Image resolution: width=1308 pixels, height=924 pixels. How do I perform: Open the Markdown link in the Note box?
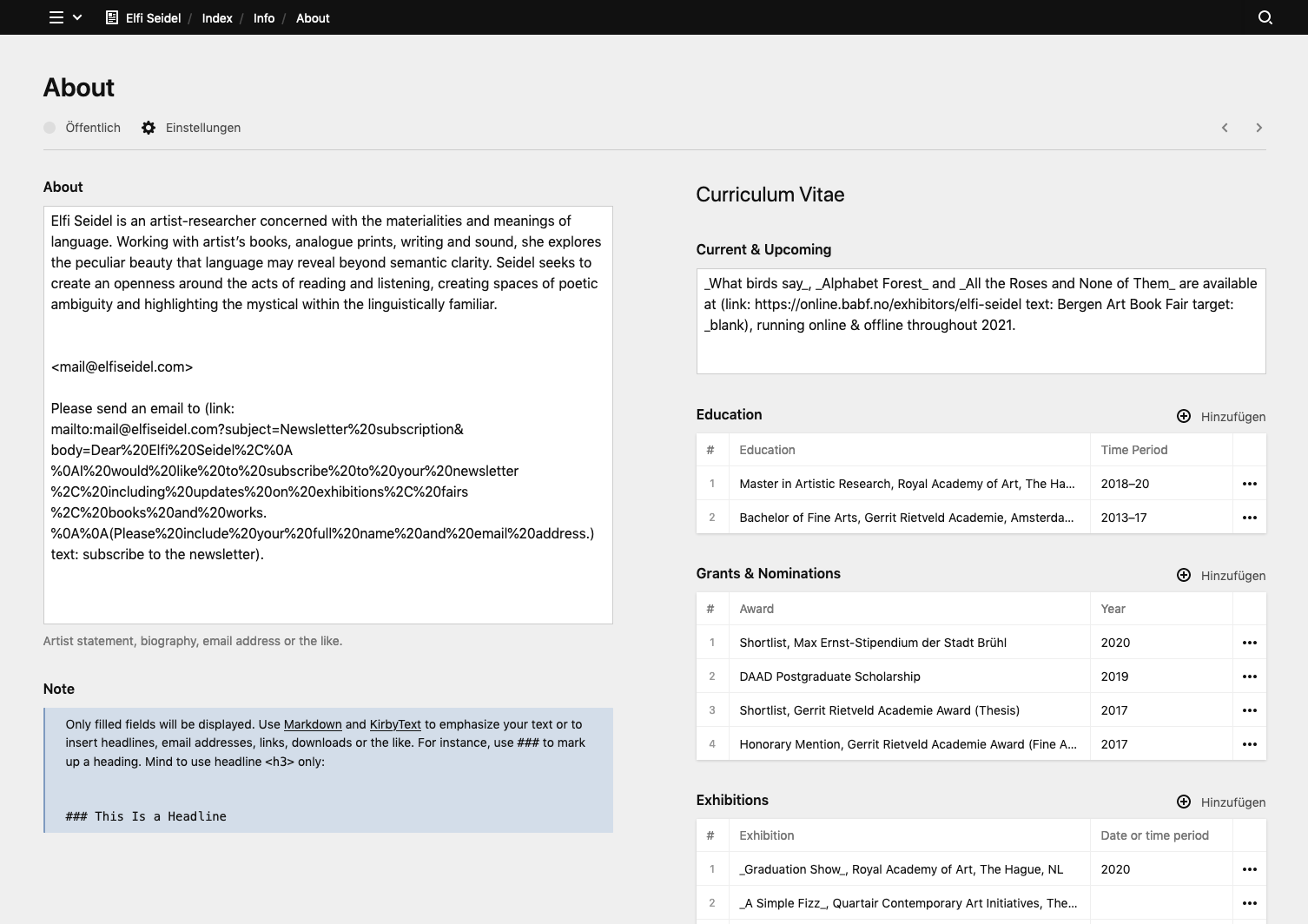313,724
